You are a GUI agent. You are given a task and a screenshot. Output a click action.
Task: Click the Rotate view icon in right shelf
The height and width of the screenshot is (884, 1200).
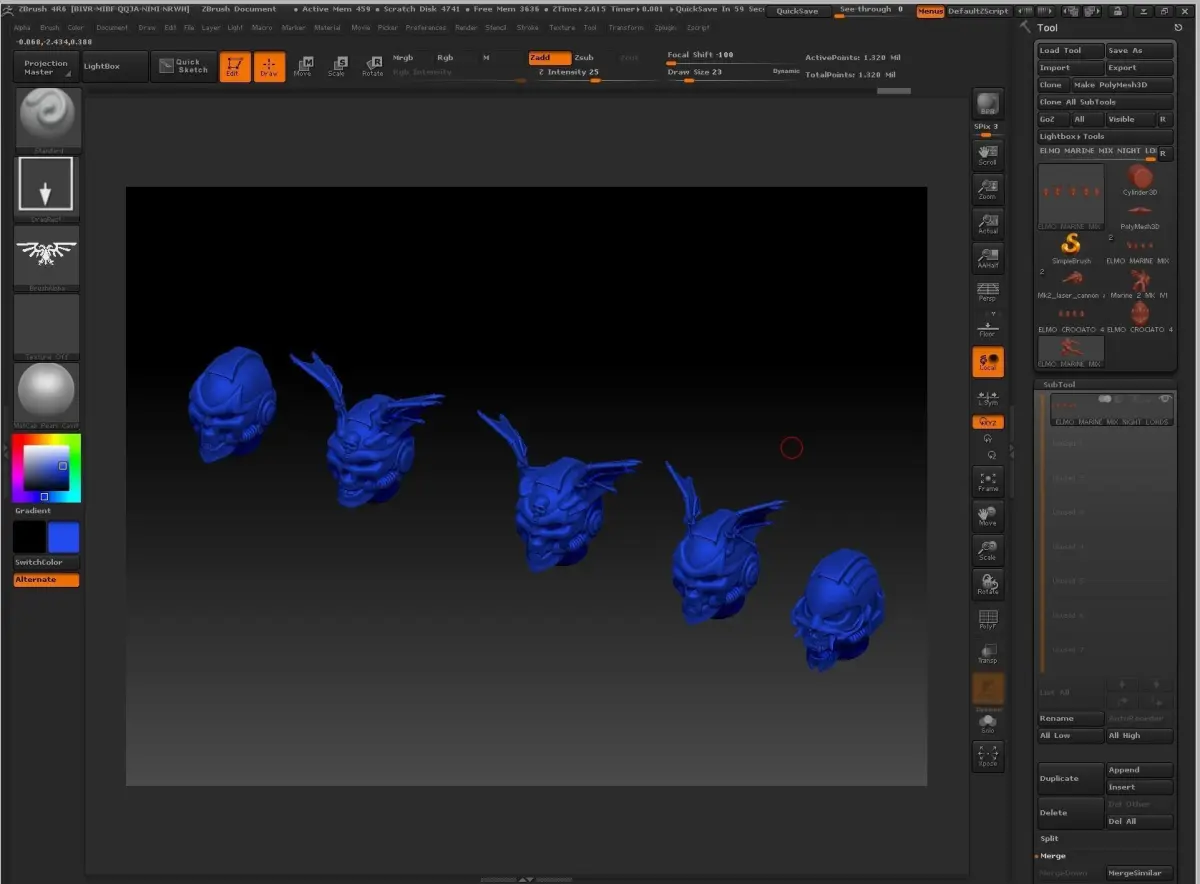[988, 584]
